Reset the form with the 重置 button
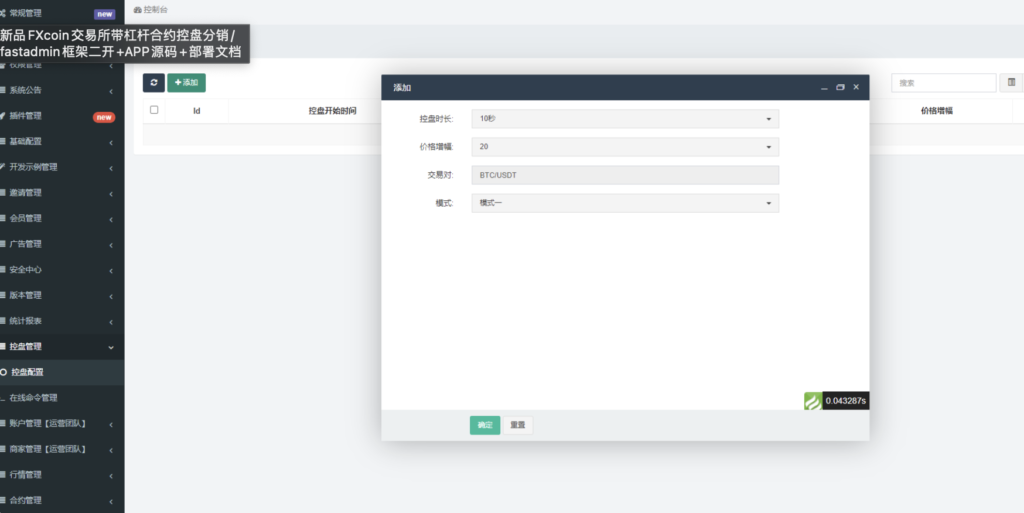 point(517,425)
